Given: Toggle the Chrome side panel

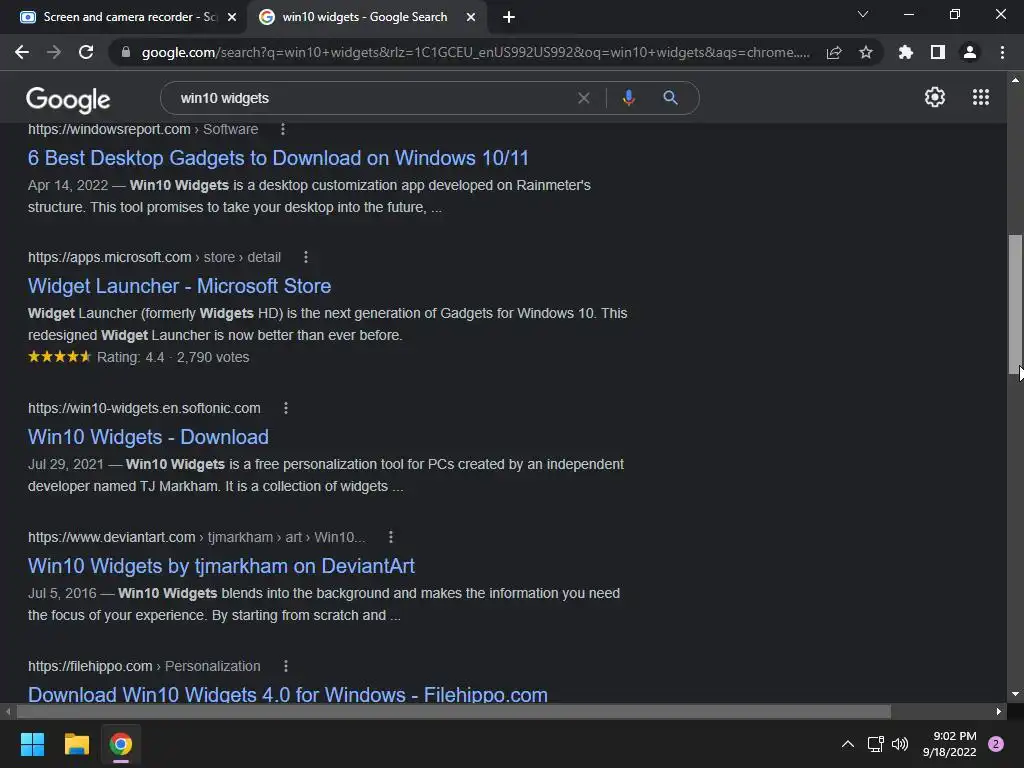Looking at the screenshot, I should coord(938,52).
